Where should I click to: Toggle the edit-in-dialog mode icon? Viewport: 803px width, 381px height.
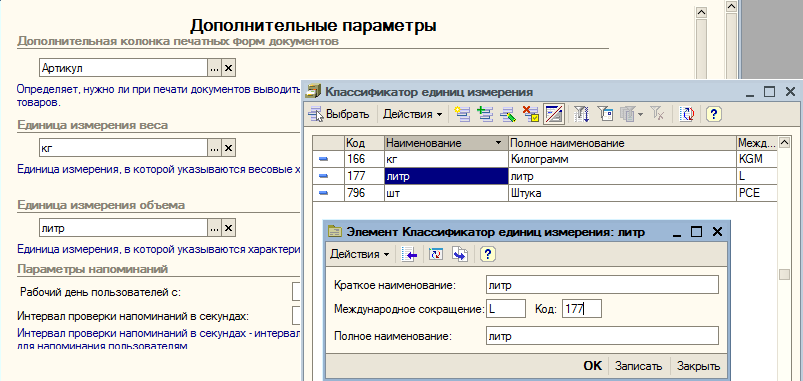[554, 114]
